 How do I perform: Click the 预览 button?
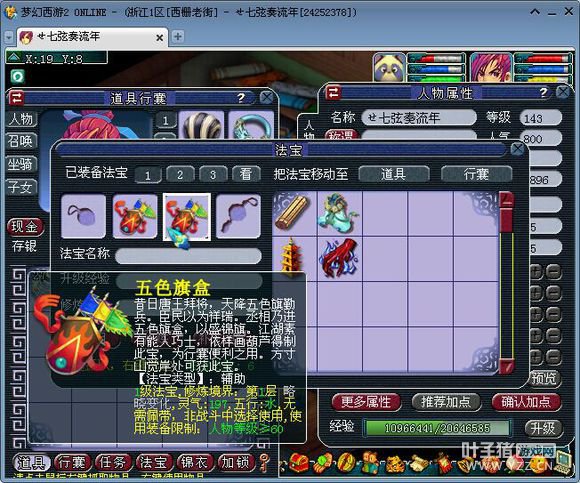[544, 379]
